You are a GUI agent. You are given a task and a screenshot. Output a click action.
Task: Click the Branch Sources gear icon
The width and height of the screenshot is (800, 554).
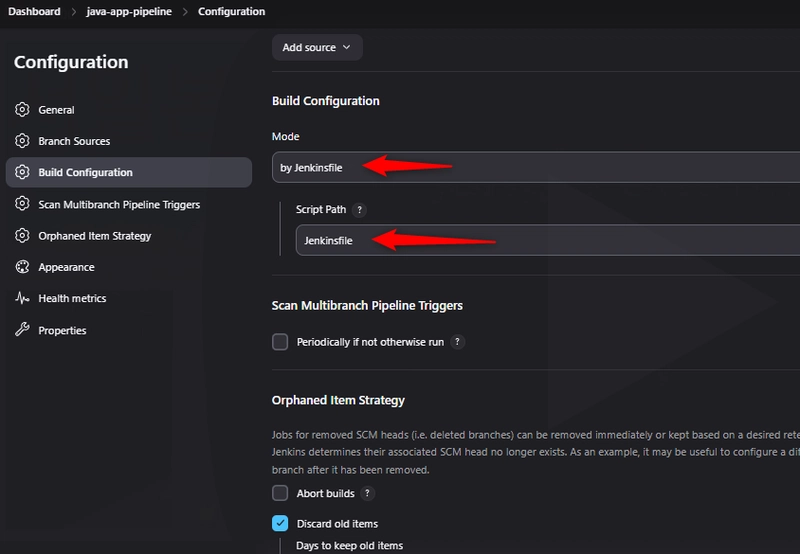[22, 141]
